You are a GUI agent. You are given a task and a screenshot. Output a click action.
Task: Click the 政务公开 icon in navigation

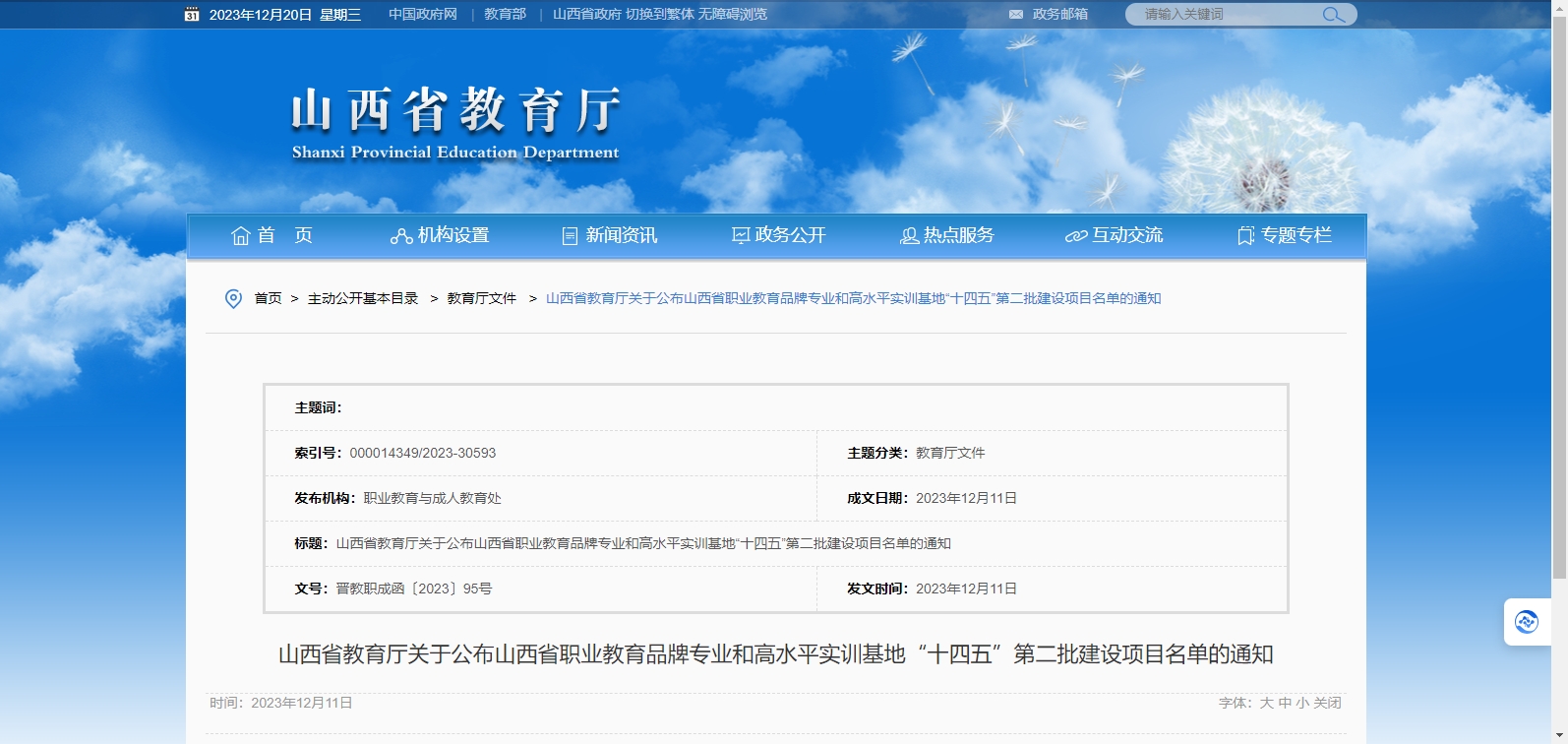tap(741, 236)
